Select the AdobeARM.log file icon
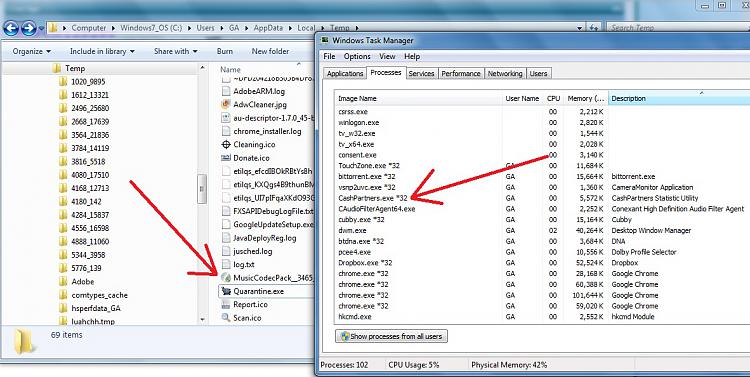Viewport: 750px width, 377px height. 226,91
